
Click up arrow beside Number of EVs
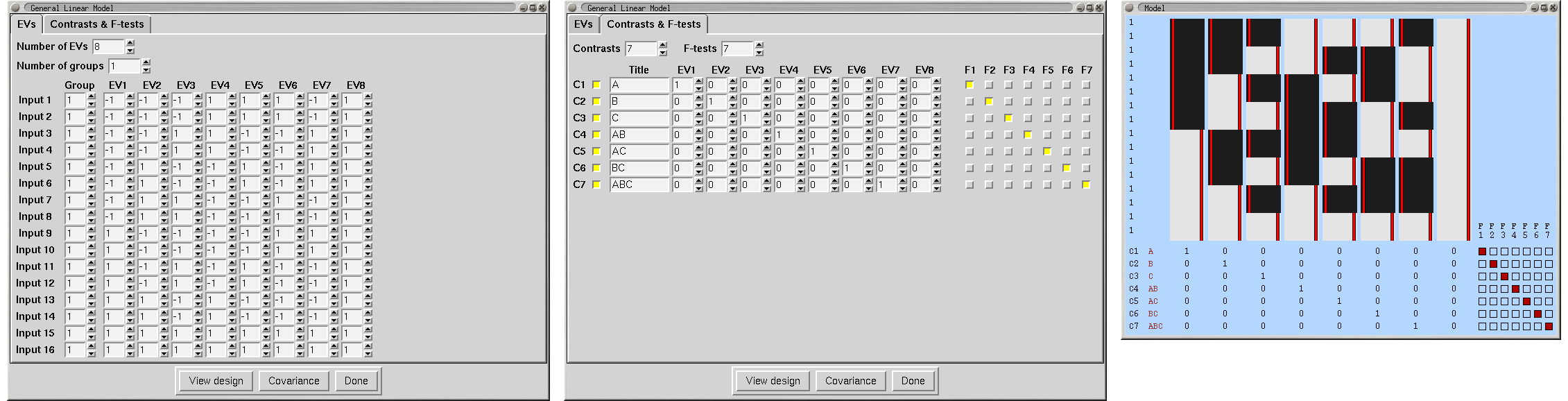coord(130,43)
